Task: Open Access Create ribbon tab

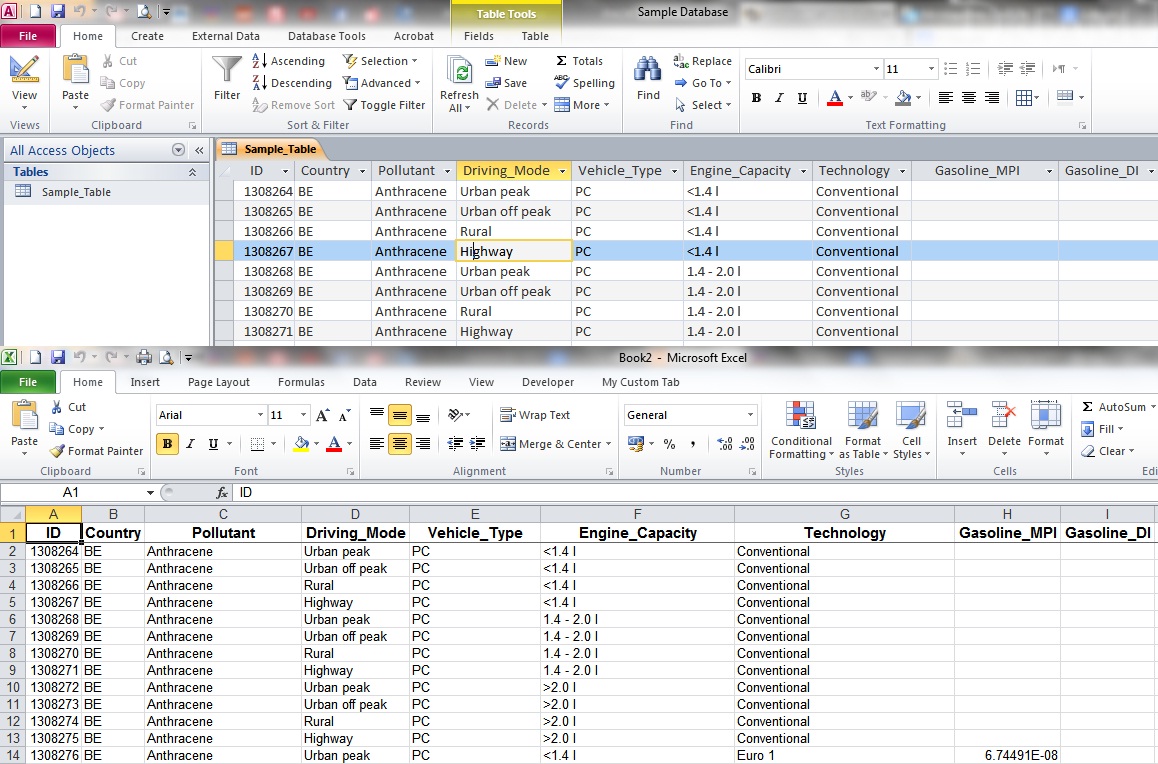Action: click(148, 35)
